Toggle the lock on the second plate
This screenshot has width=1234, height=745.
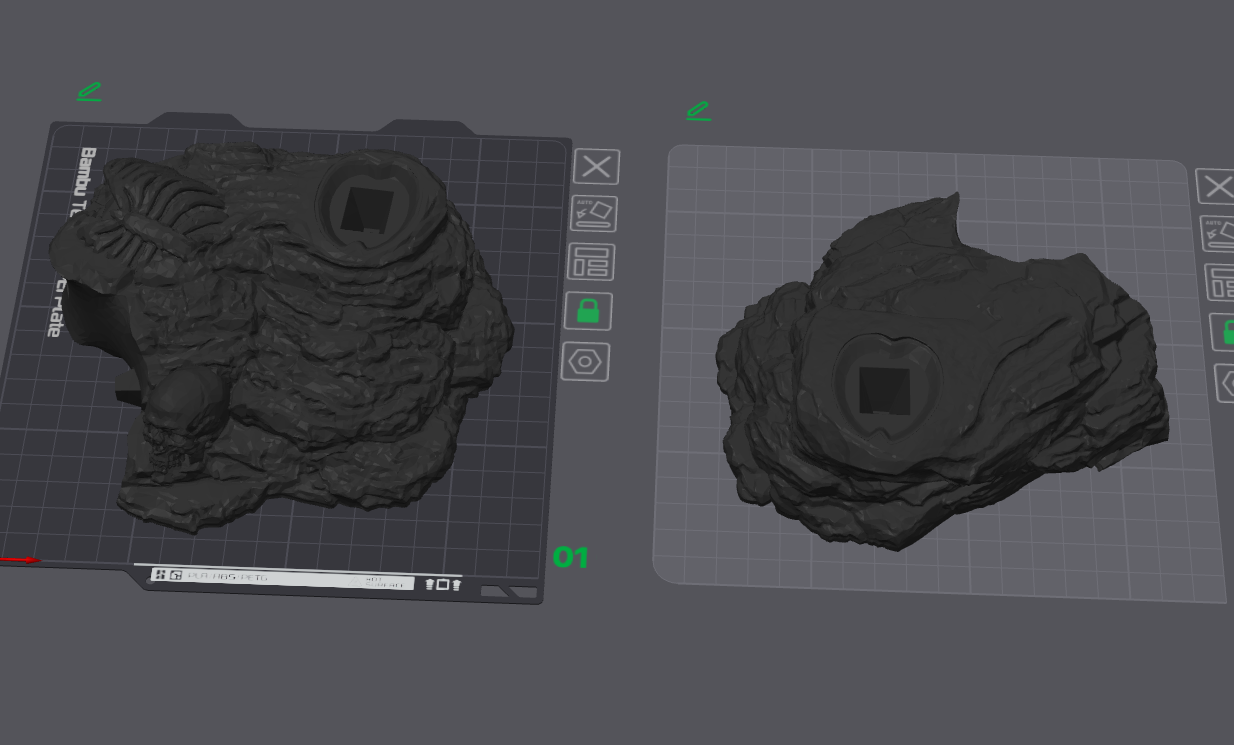(1223, 332)
